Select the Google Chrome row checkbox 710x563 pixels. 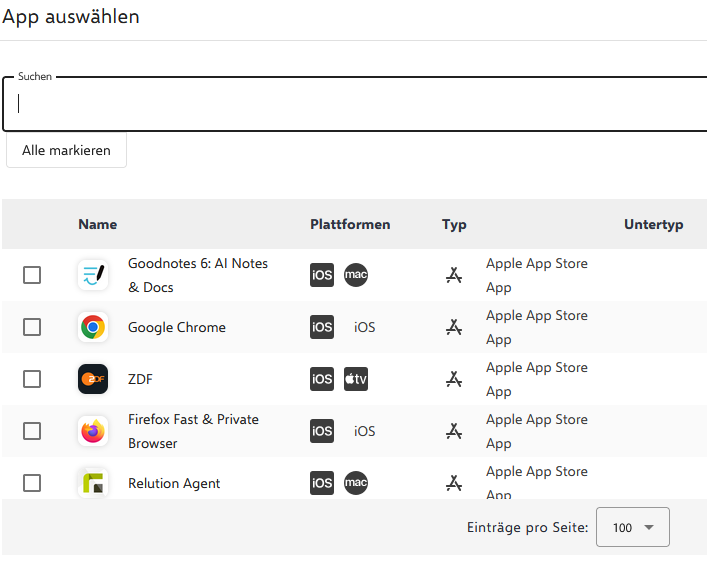click(32, 327)
